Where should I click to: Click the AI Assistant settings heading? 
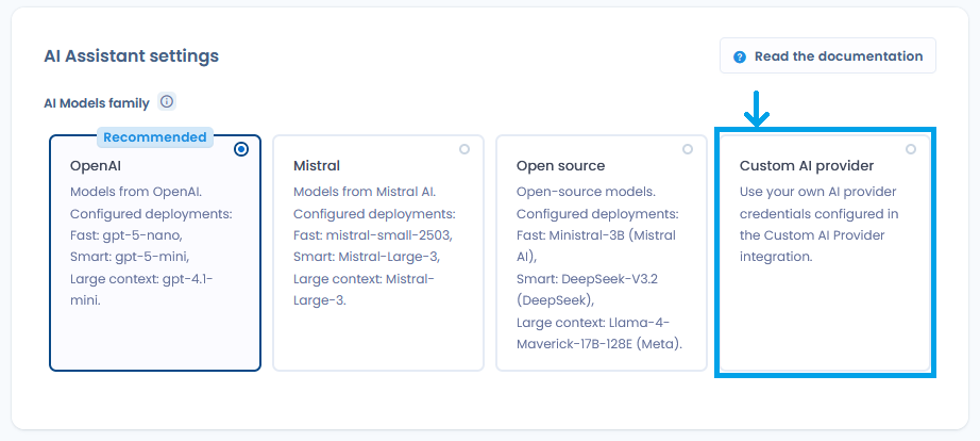131,56
